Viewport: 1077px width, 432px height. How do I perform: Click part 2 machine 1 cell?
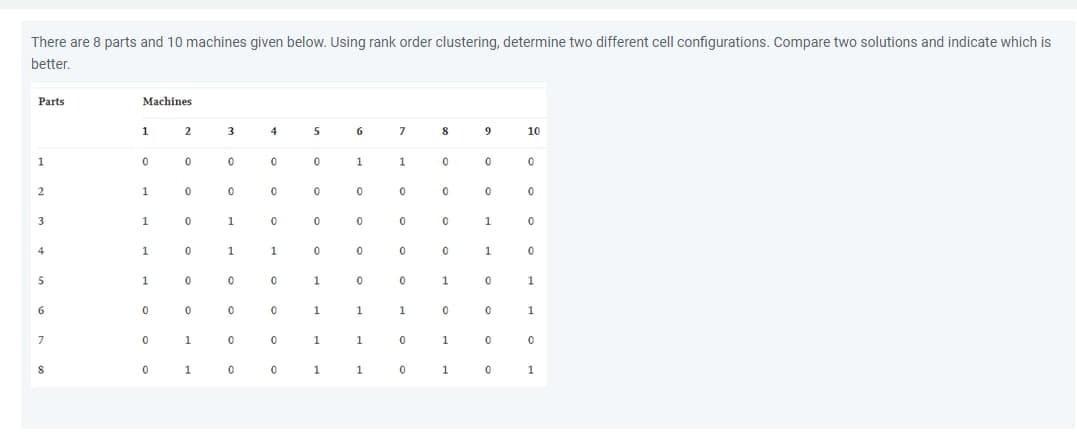pos(145,192)
